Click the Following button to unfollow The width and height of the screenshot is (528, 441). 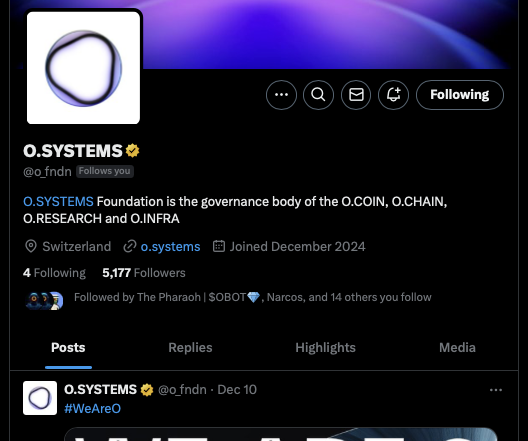click(460, 95)
